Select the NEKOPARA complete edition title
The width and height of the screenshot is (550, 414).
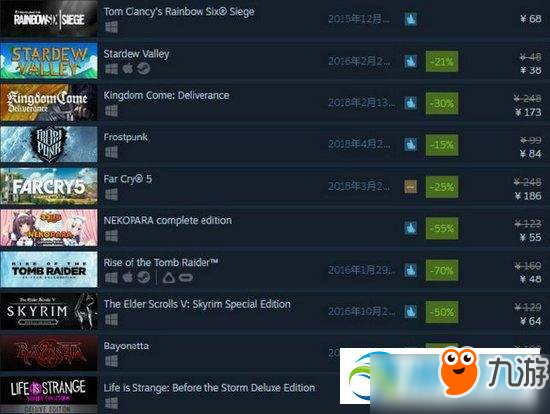168,220
